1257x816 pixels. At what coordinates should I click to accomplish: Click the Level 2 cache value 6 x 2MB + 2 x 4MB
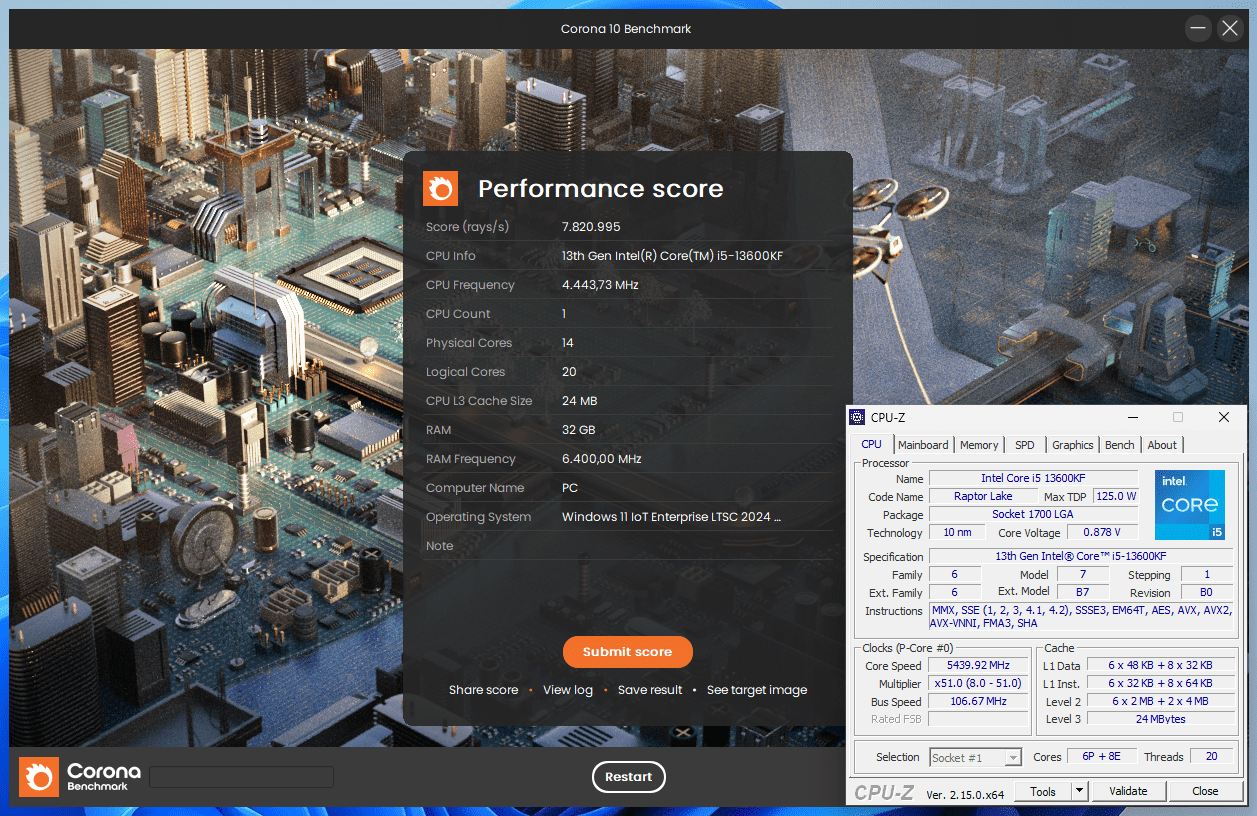(1160, 701)
